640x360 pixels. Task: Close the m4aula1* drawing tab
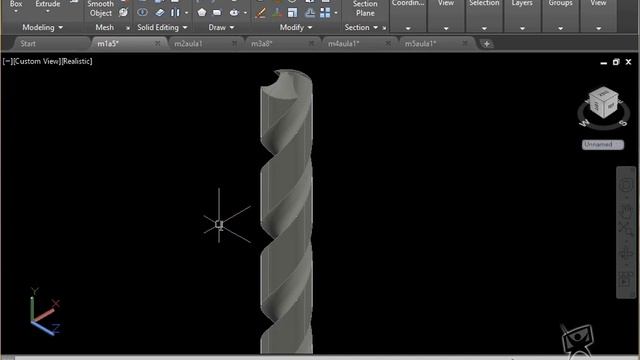[x=388, y=43]
